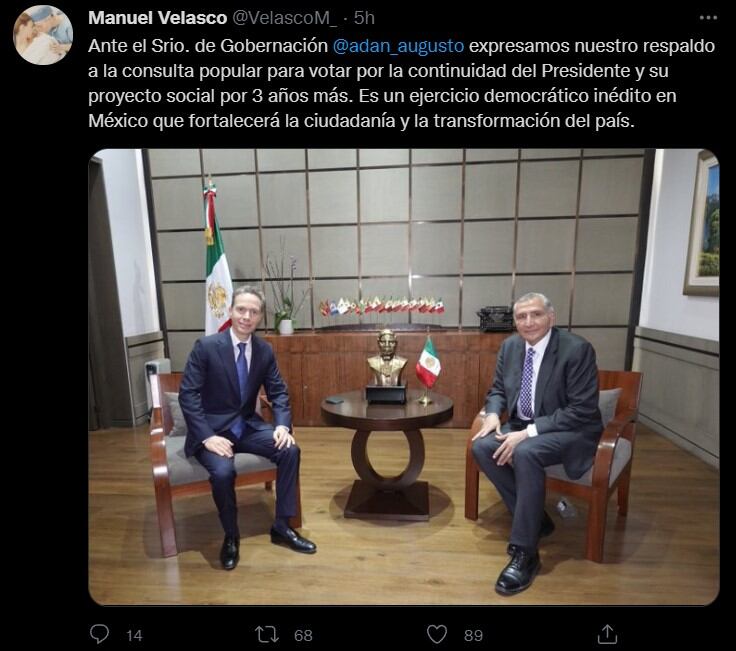Click the Manuel Velasco display name
The image size is (736, 651).
(158, 18)
